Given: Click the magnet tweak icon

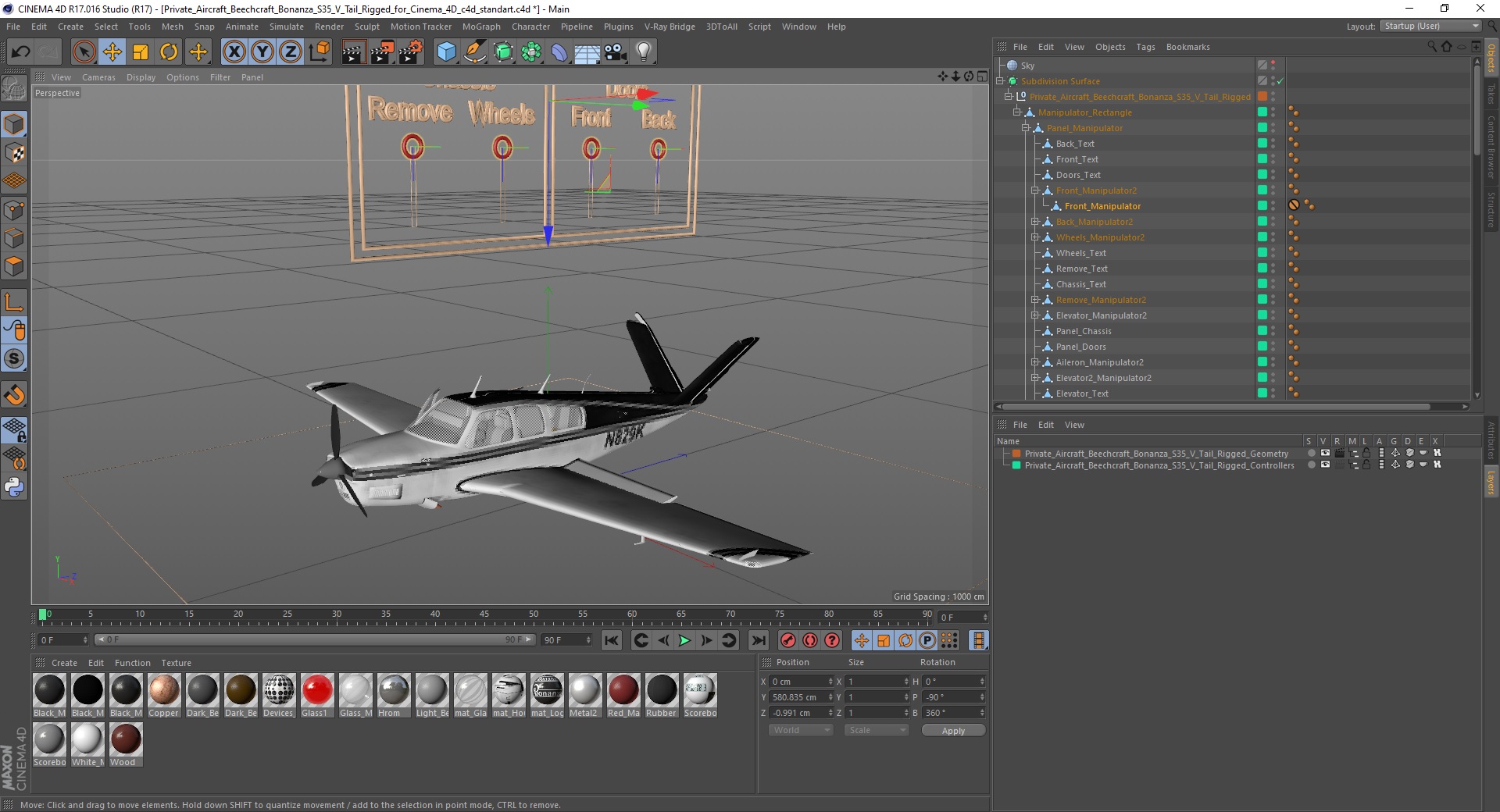Looking at the screenshot, I should pyautogui.click(x=14, y=395).
